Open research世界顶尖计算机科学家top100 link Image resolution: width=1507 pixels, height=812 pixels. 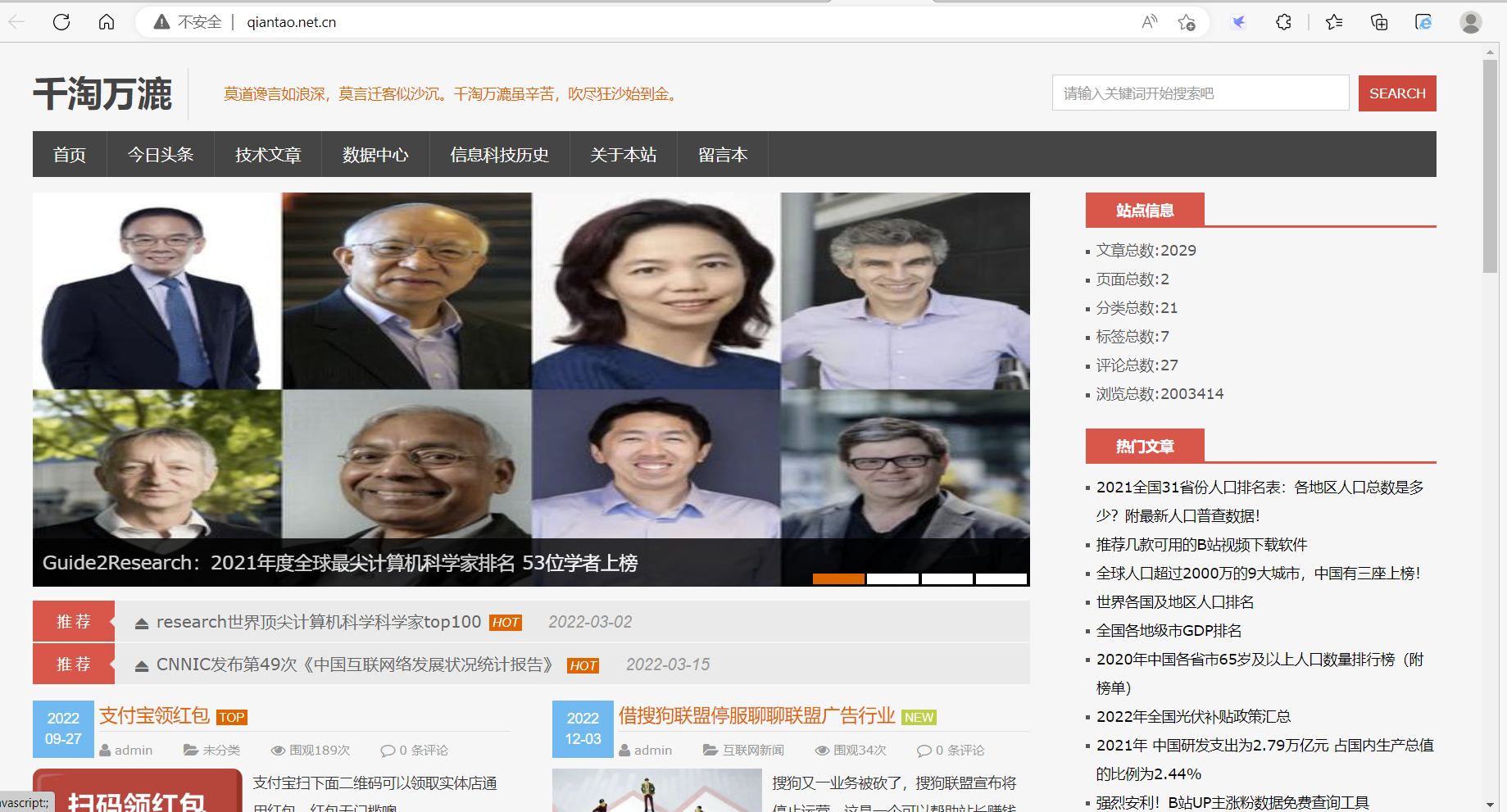[x=319, y=622]
